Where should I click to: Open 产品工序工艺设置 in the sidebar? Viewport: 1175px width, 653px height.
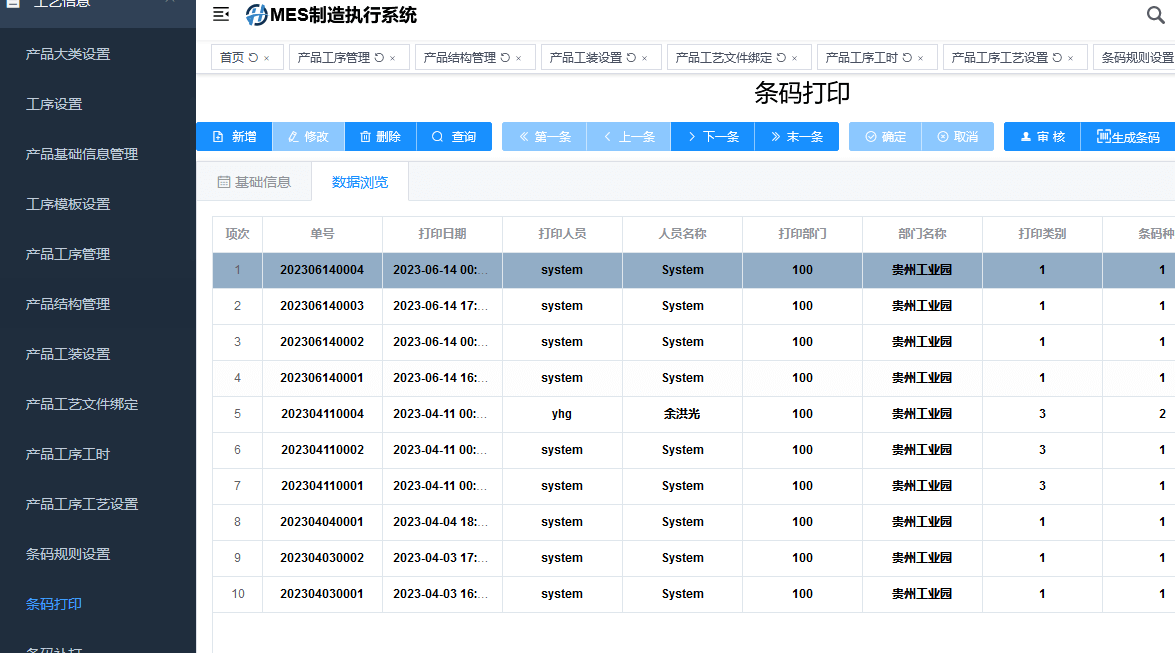(x=82, y=504)
